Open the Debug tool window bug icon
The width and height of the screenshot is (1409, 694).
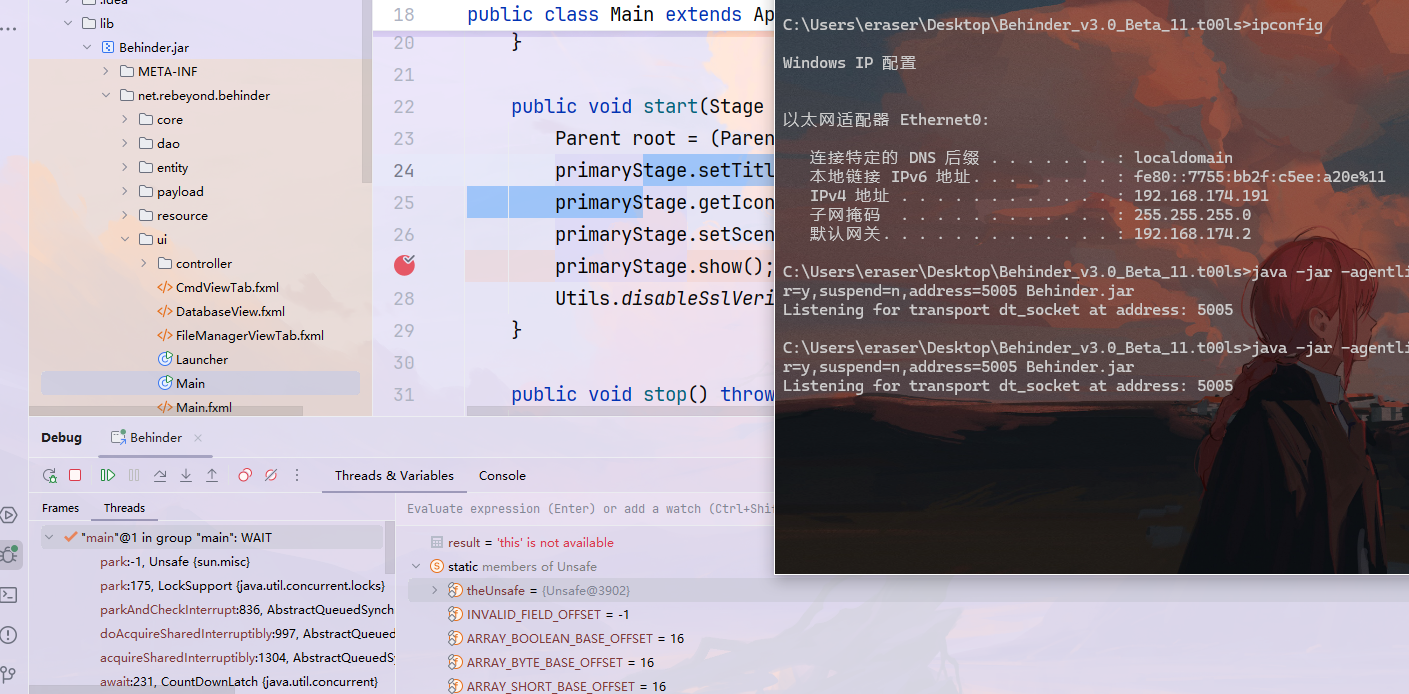9,555
